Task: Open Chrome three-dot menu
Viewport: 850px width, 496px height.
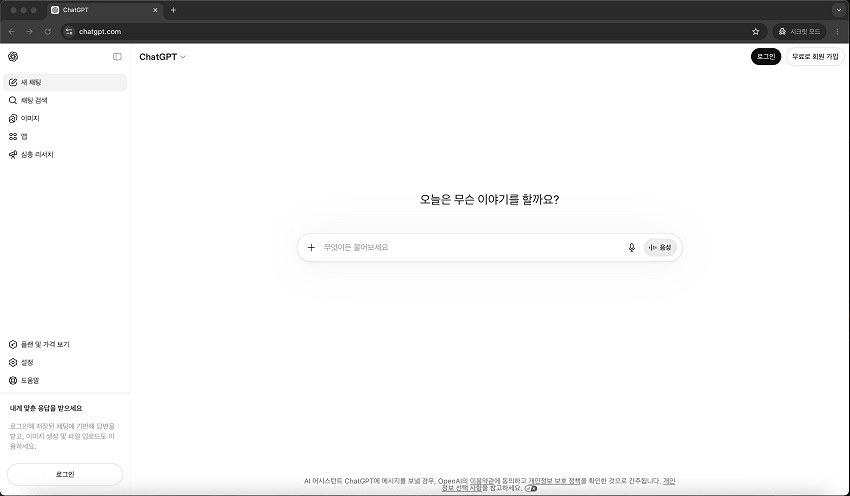Action: click(838, 31)
